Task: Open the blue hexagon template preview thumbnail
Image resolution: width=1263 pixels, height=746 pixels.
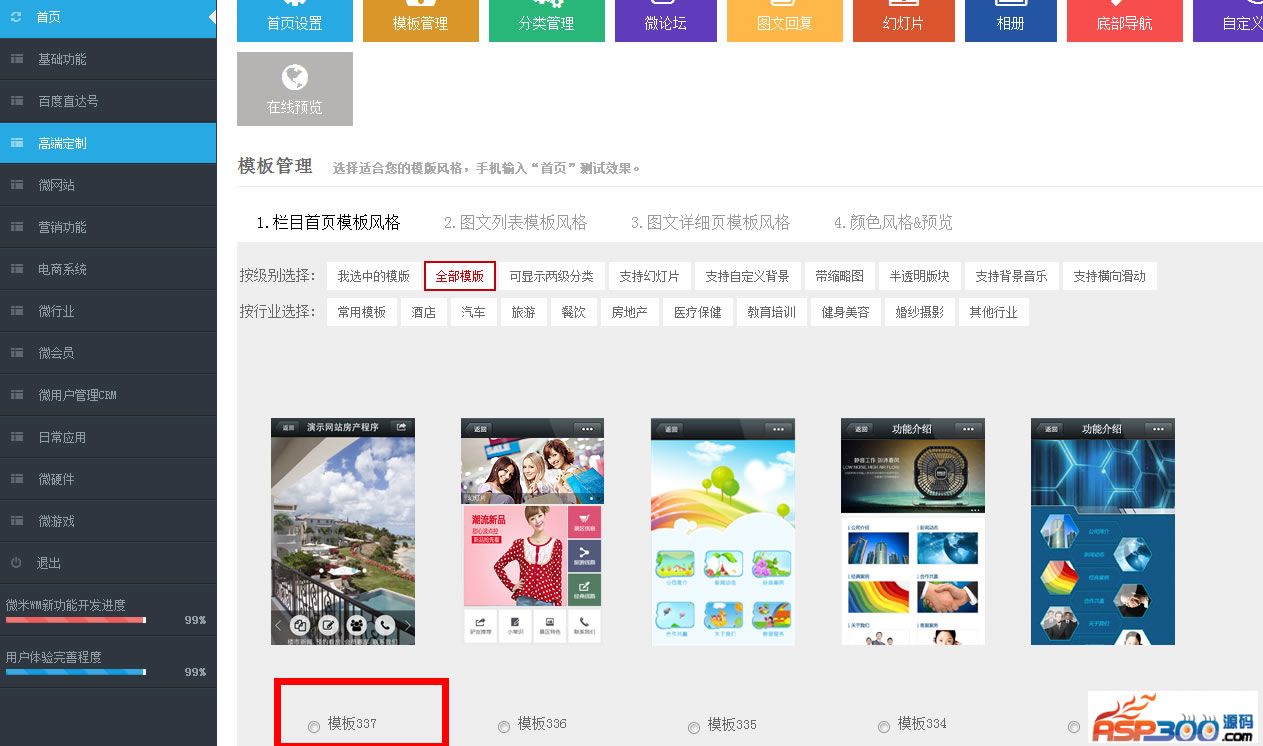Action: coord(1103,531)
